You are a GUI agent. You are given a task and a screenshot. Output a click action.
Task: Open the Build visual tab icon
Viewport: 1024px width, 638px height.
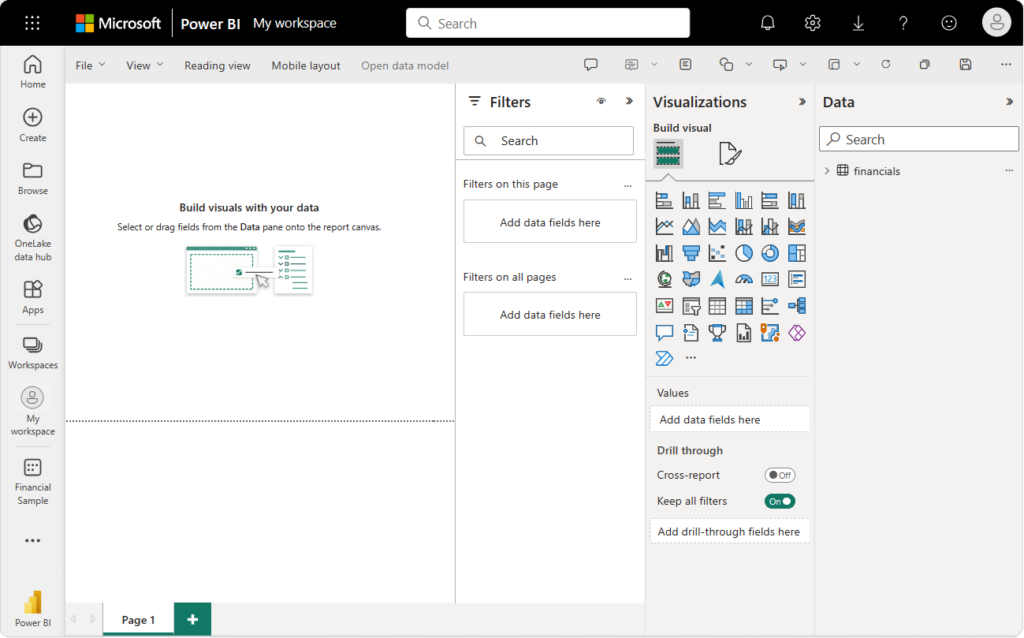coord(668,154)
